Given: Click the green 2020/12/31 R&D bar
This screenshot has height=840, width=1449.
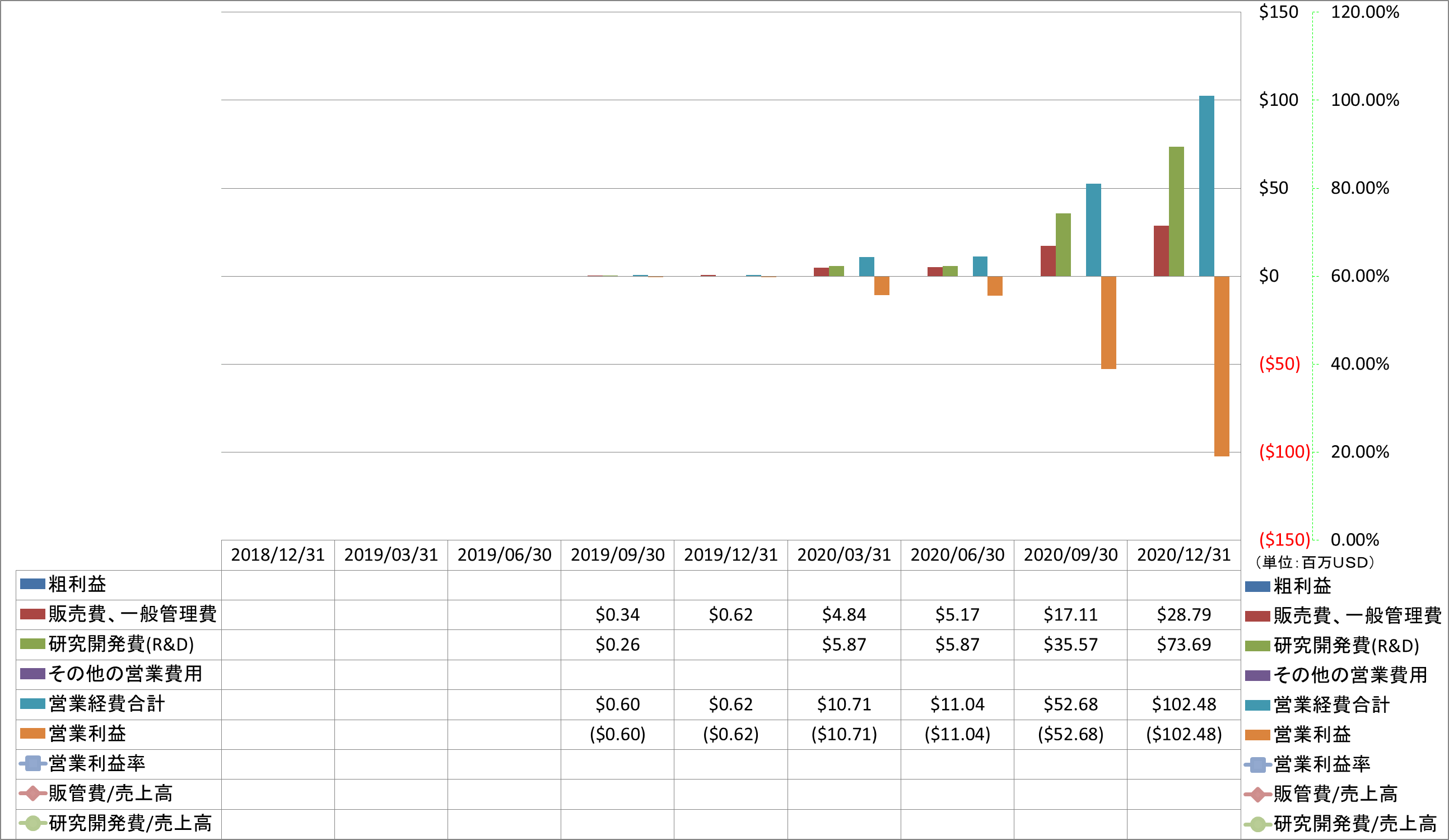Looking at the screenshot, I should pos(1176,212).
